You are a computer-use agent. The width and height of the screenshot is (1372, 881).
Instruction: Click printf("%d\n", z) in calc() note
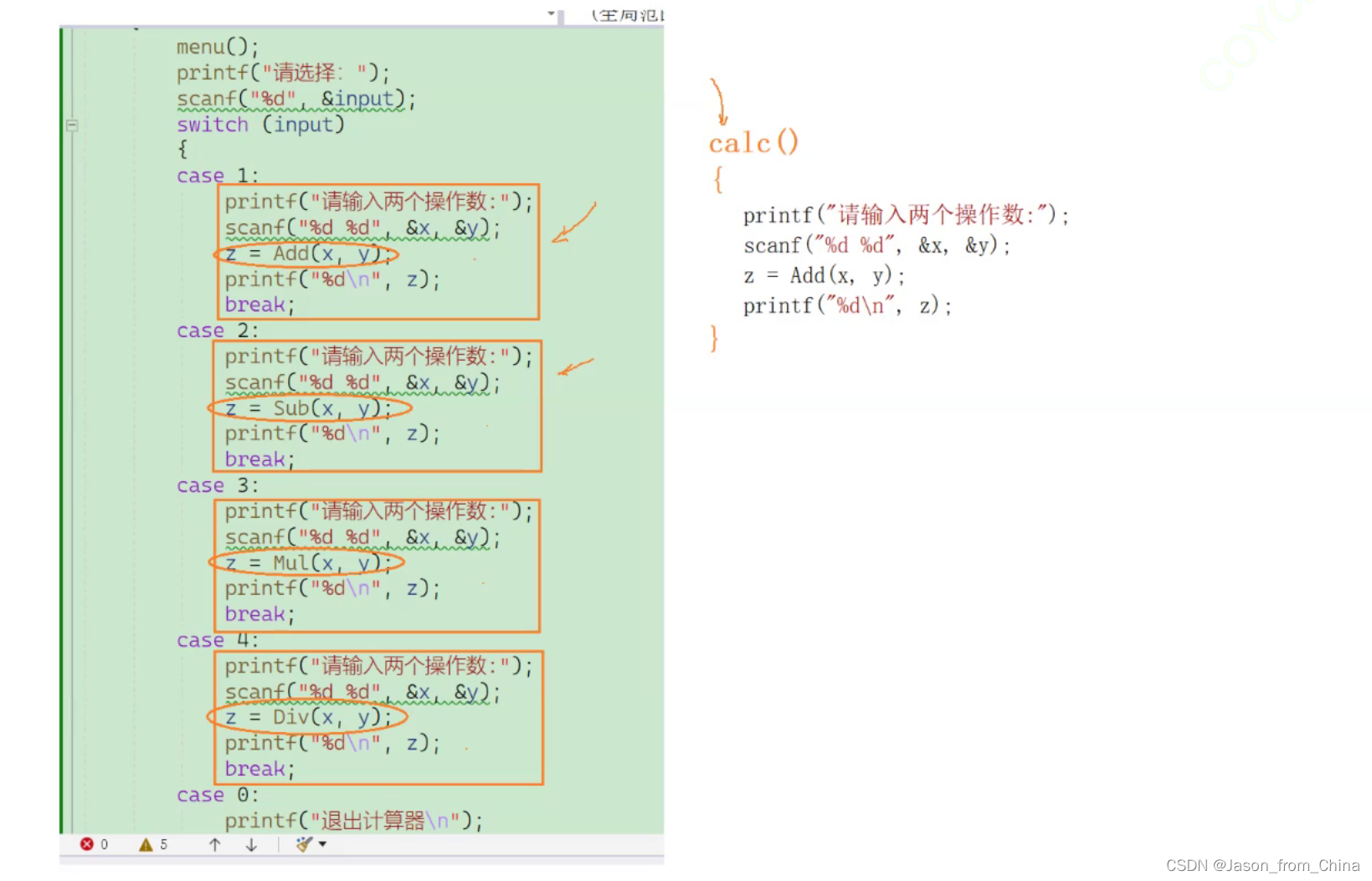click(848, 306)
